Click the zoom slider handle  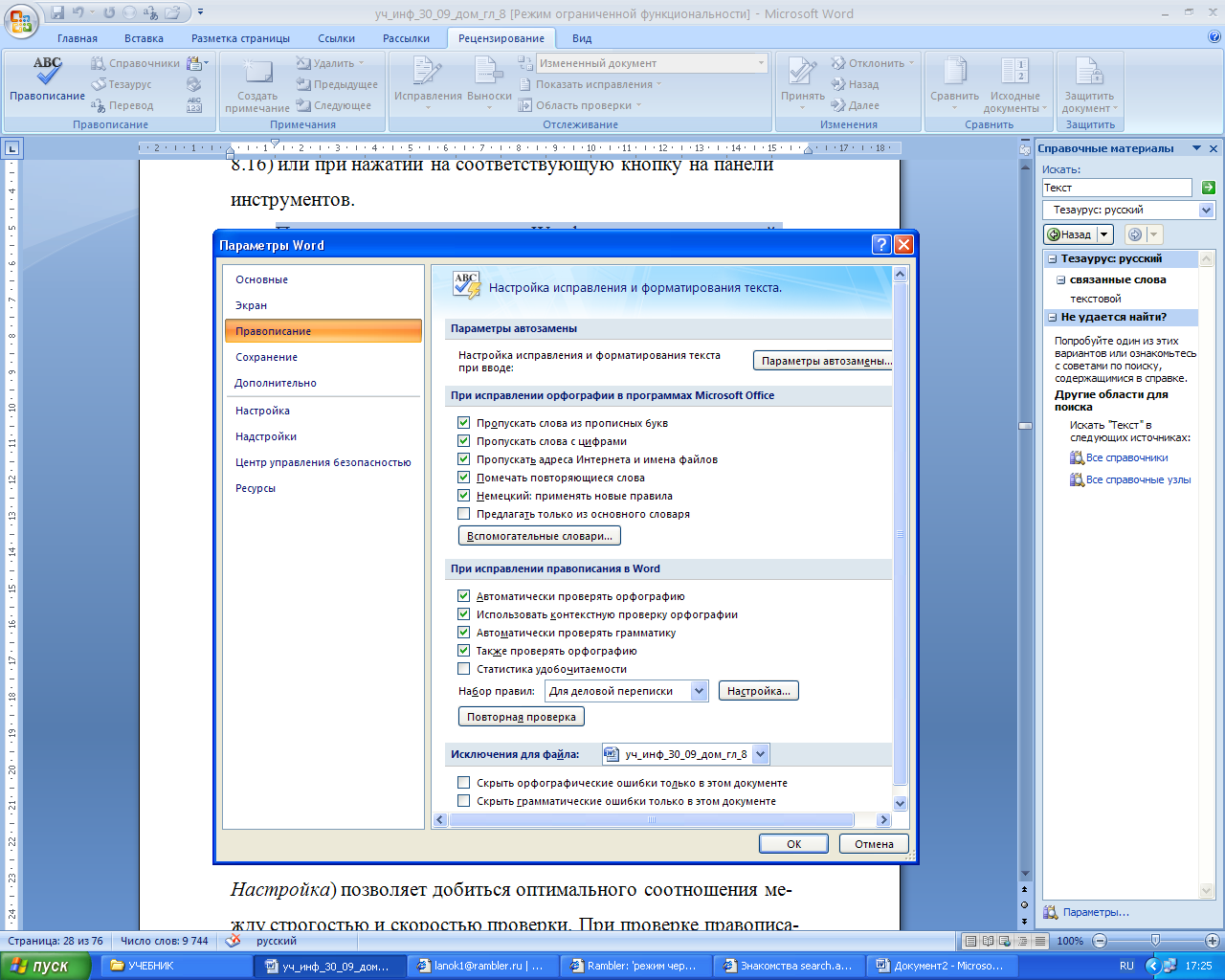(1155, 941)
